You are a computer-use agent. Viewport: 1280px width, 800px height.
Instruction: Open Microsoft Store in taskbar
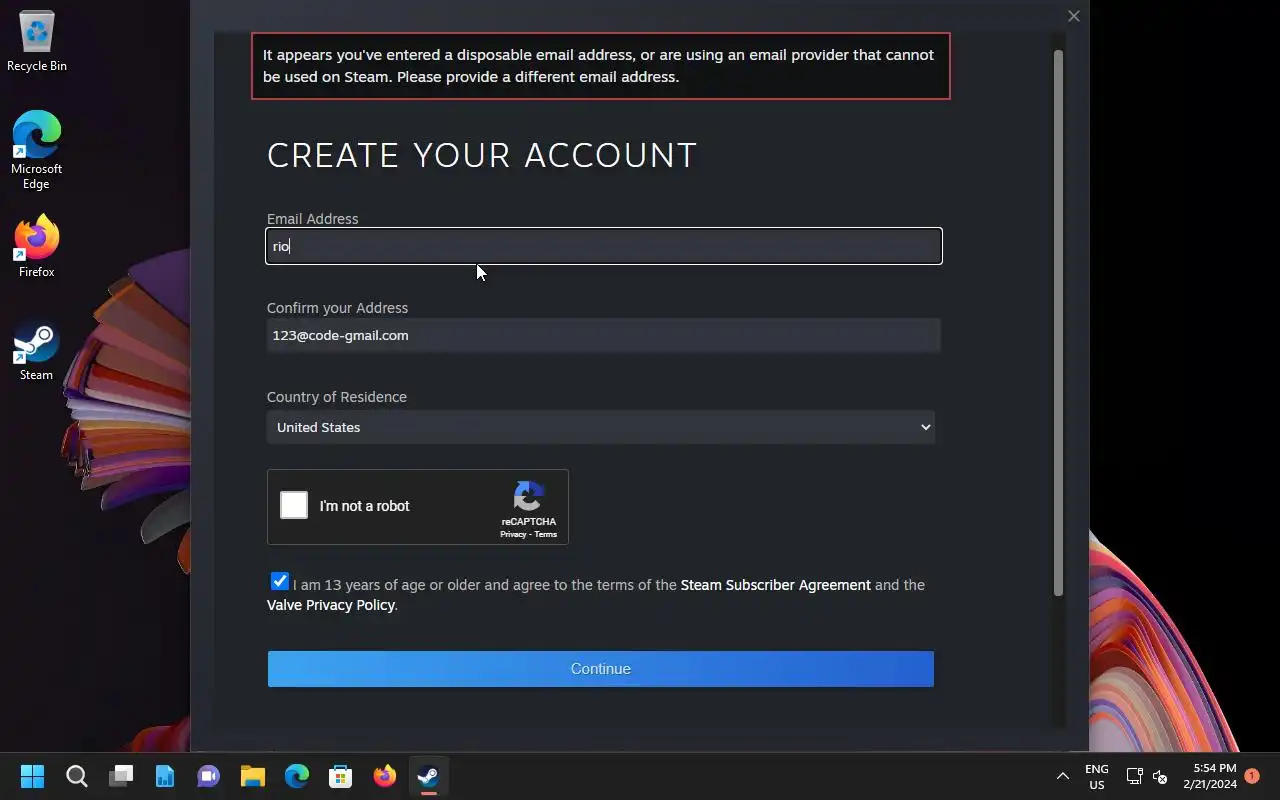pos(341,776)
